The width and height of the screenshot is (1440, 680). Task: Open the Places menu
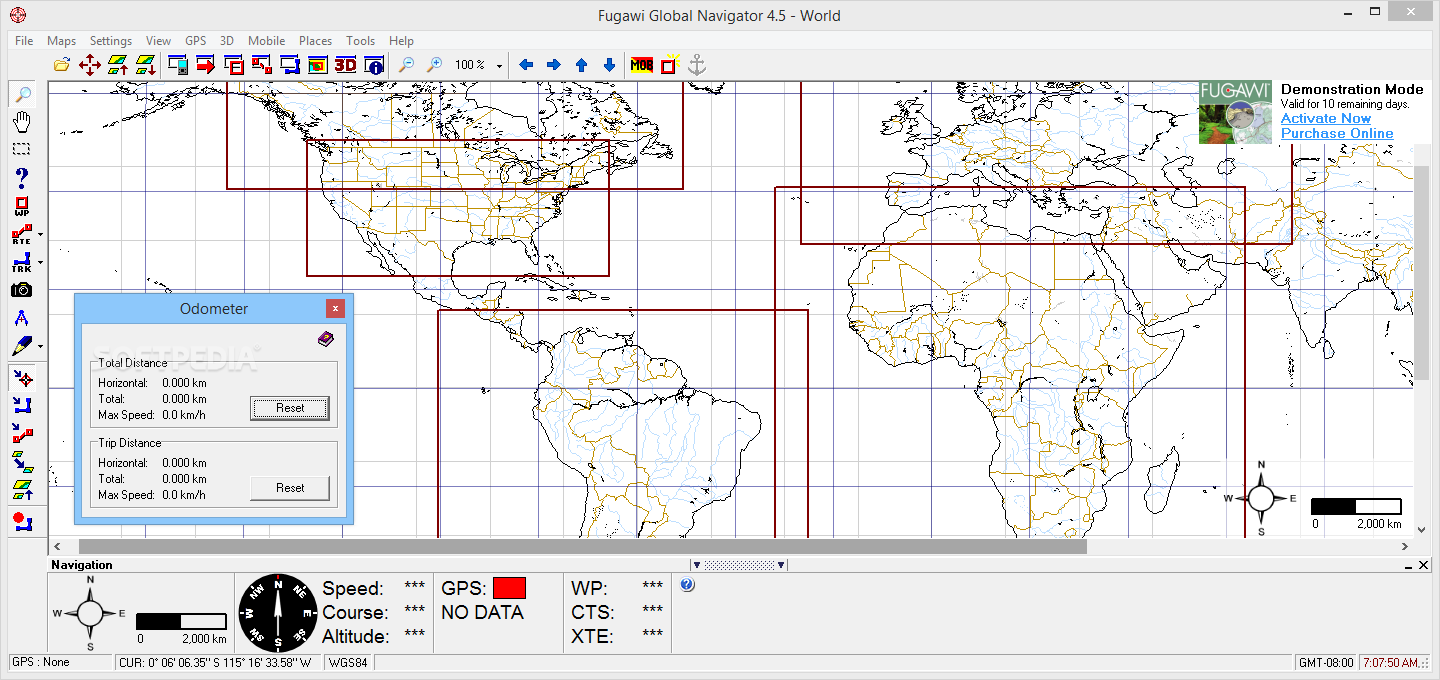(315, 41)
